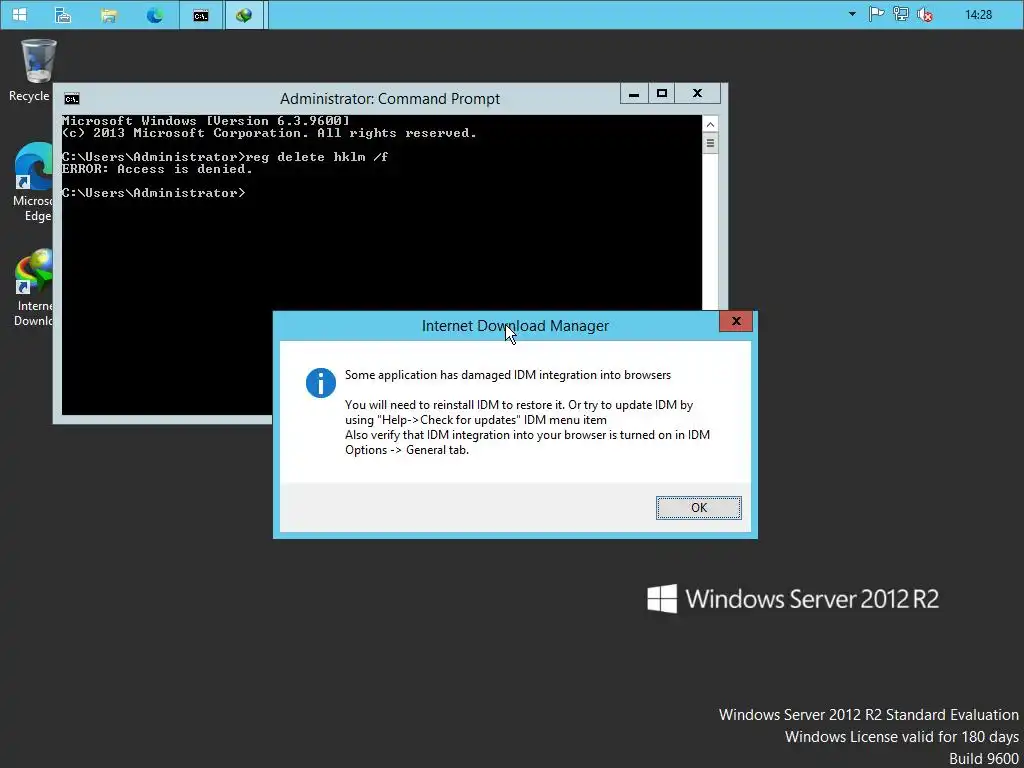The height and width of the screenshot is (768, 1024).
Task: Select the Internet Download Manager desktop shortcut
Action: tap(33, 287)
